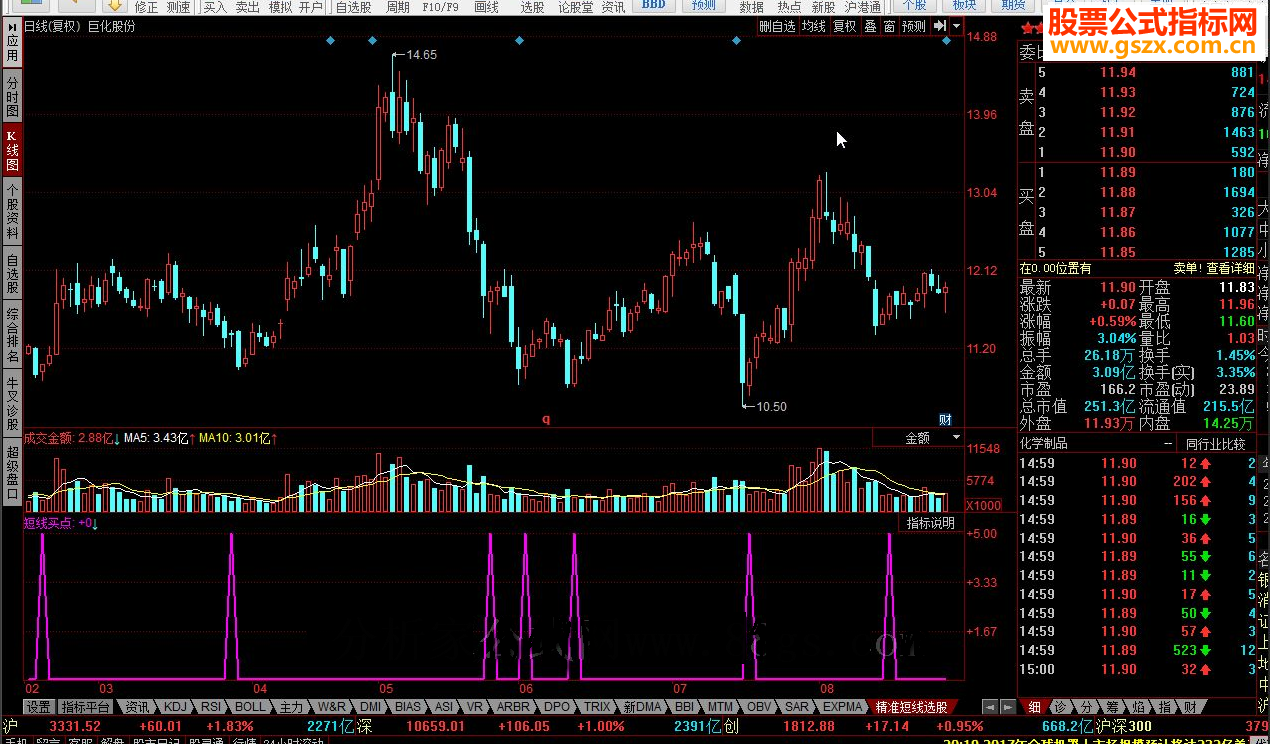Click the 化学制品 sector label
This screenshot has width=1270, height=744.
pos(1044,443)
